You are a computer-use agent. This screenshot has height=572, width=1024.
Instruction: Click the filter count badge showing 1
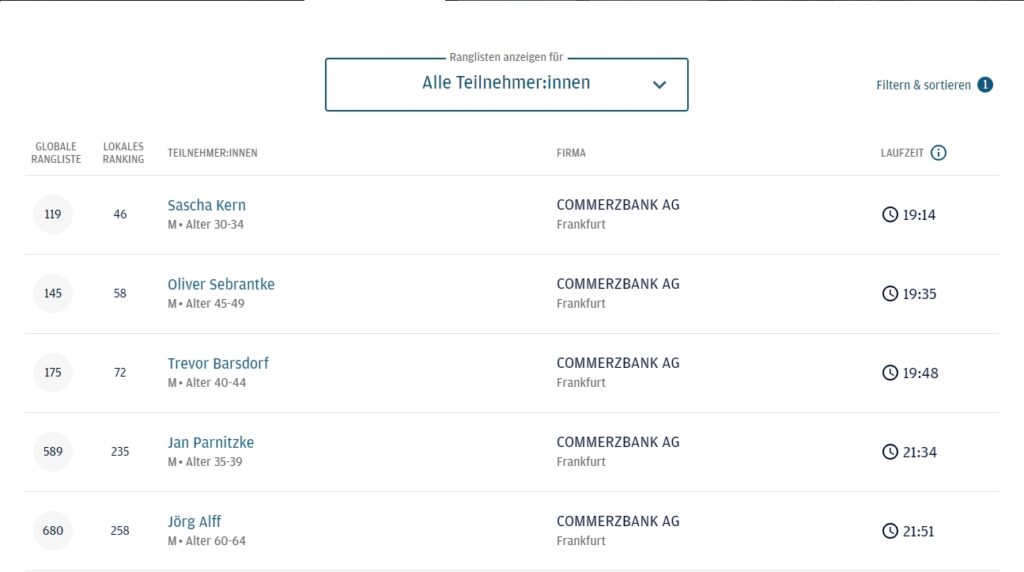(x=985, y=85)
